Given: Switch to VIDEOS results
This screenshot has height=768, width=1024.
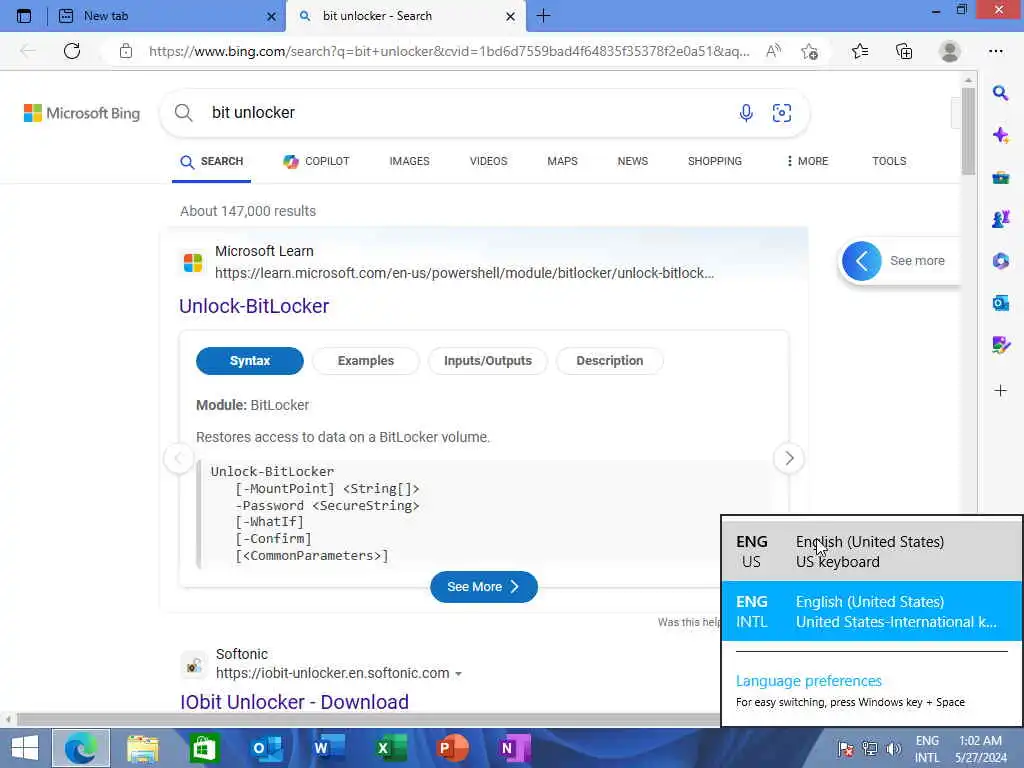Looking at the screenshot, I should 488,161.
